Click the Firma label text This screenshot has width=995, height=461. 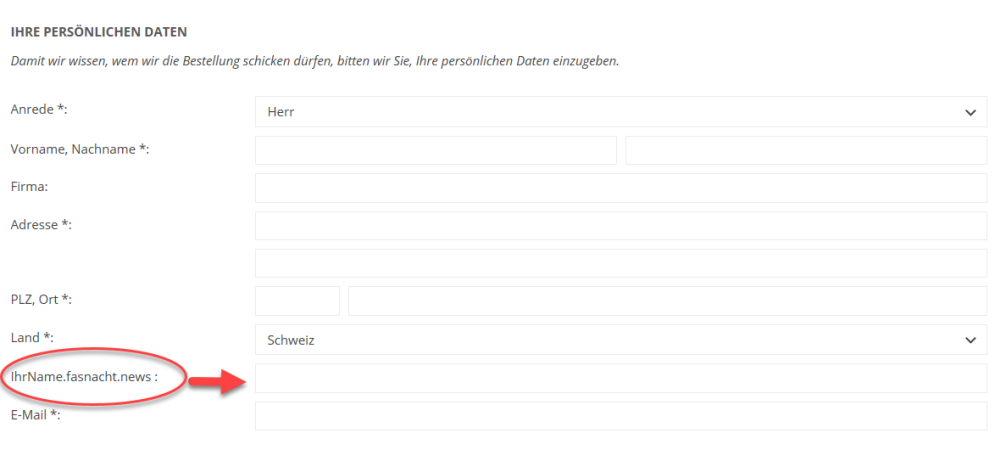[x=29, y=186]
